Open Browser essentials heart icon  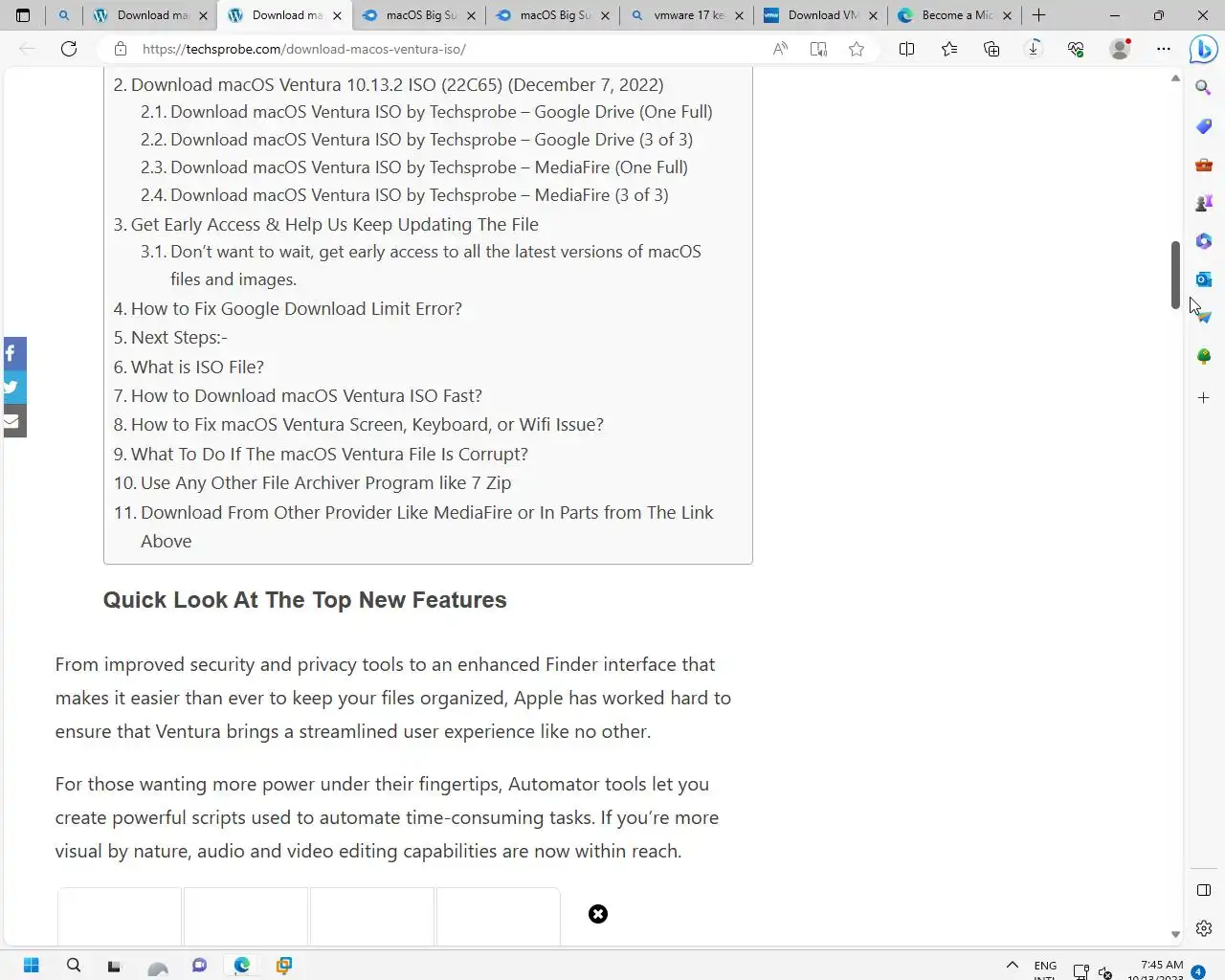tap(1076, 49)
